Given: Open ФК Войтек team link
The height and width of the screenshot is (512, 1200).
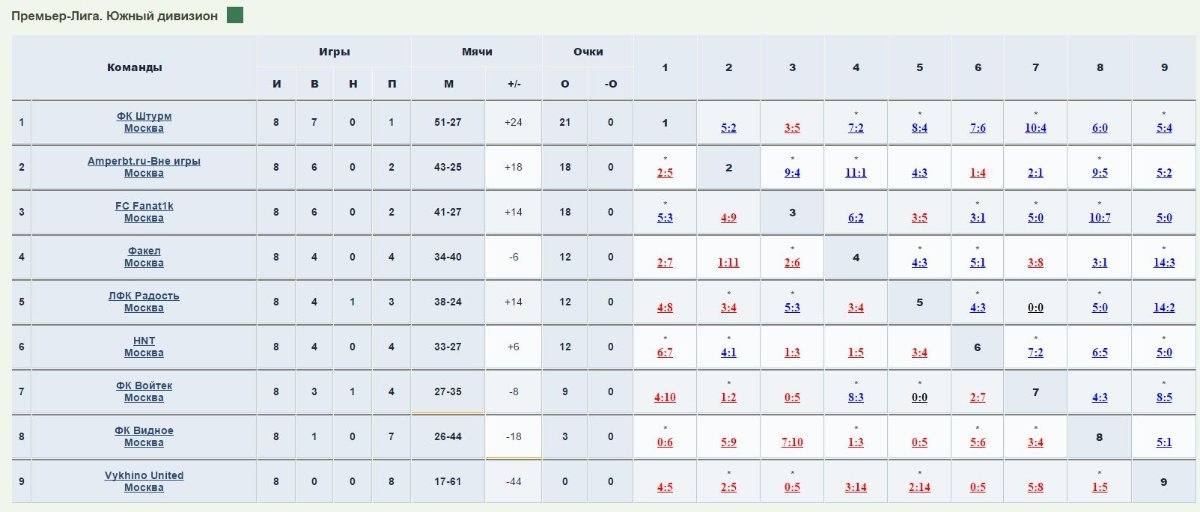Looking at the screenshot, I should click(x=144, y=386).
